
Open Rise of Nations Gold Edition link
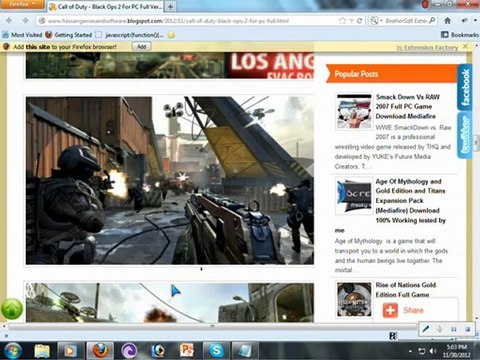click(406, 290)
